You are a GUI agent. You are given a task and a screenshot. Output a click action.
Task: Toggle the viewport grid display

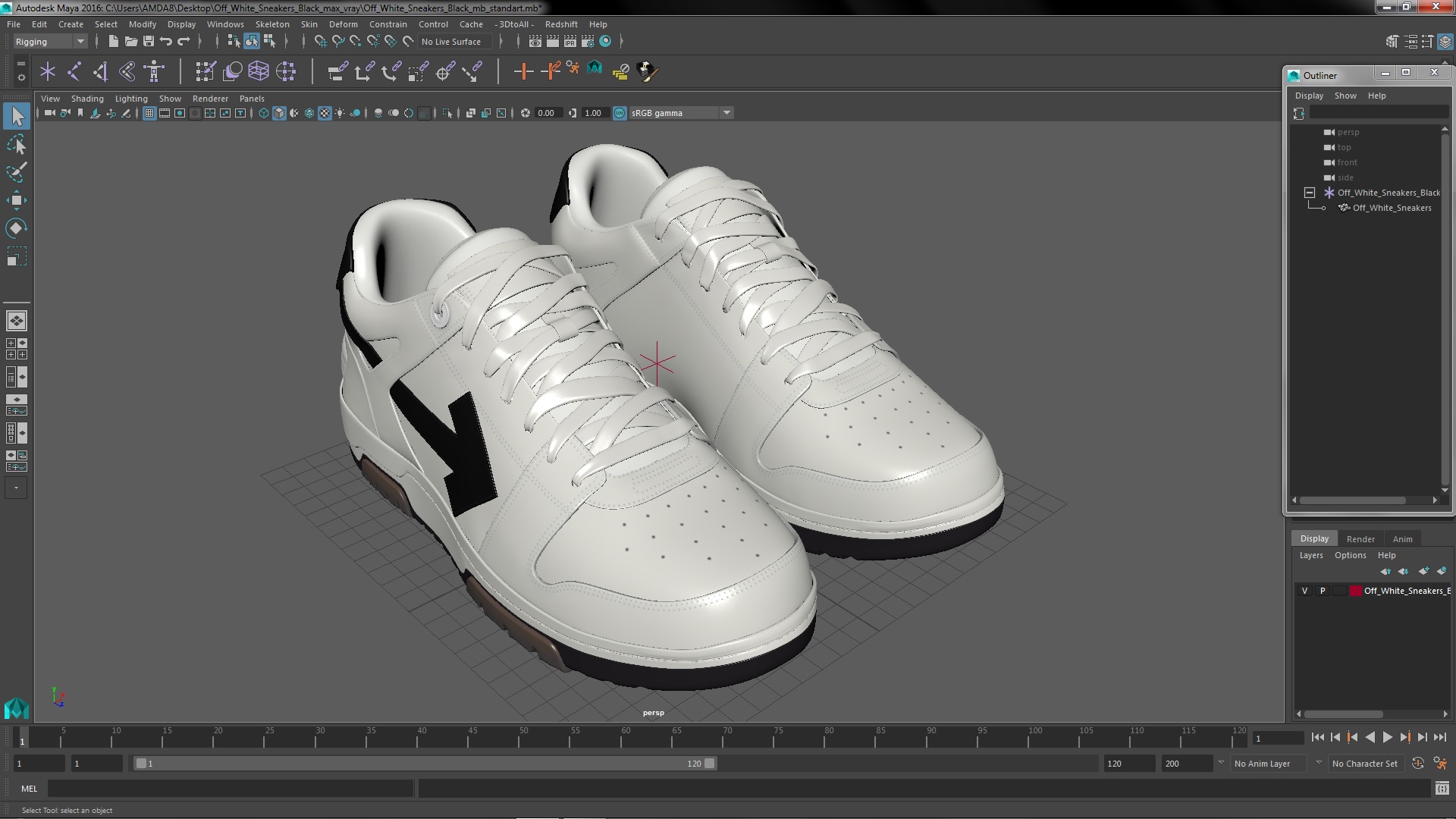(149, 113)
